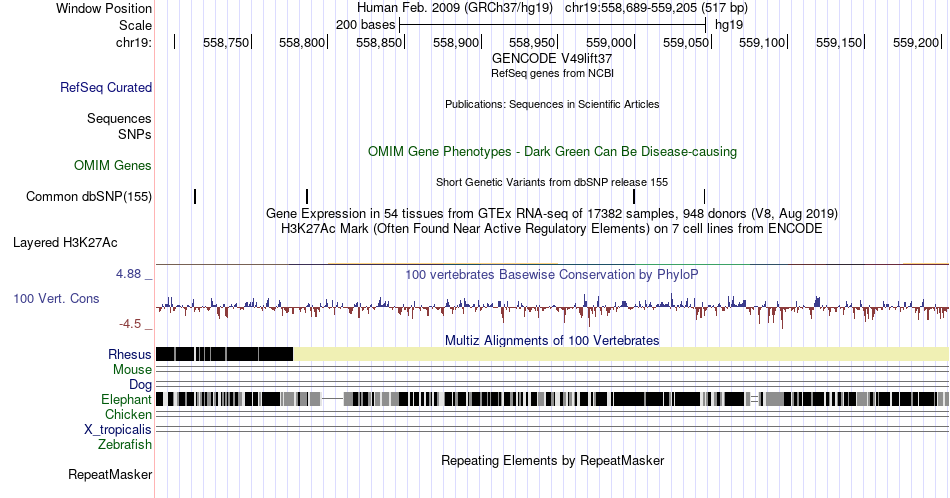This screenshot has height=498, width=950.
Task: Click the fourth dbSNP variant tick mark
Action: [x=705, y=196]
